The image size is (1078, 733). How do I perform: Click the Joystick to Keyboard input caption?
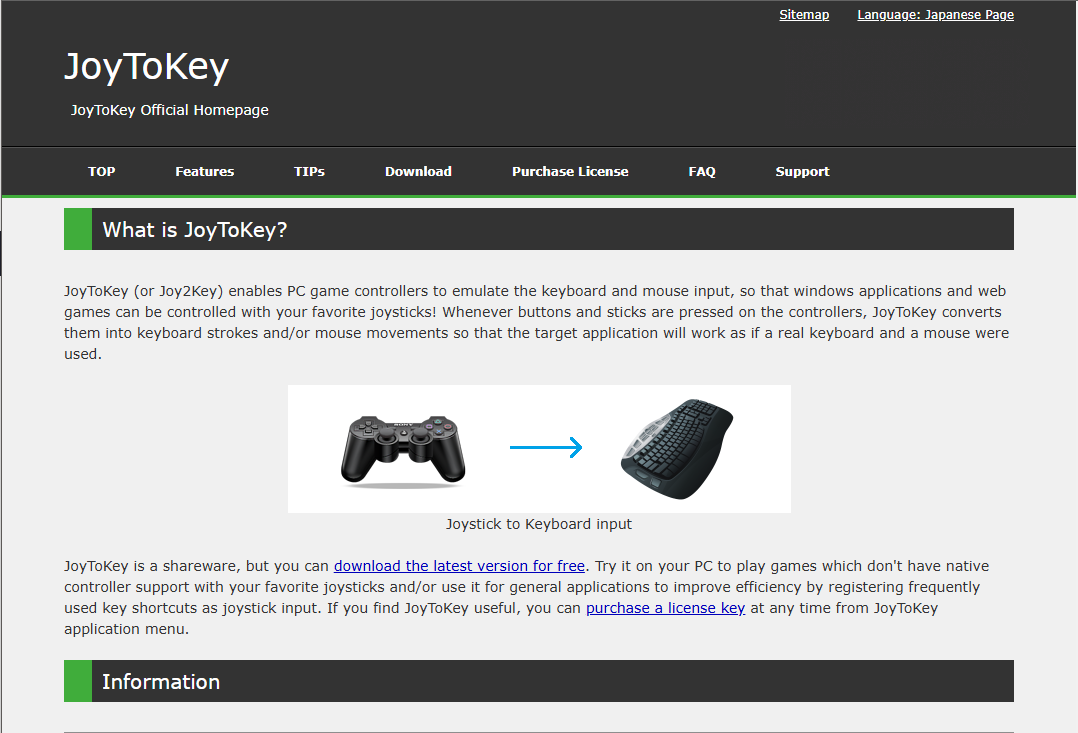click(538, 524)
